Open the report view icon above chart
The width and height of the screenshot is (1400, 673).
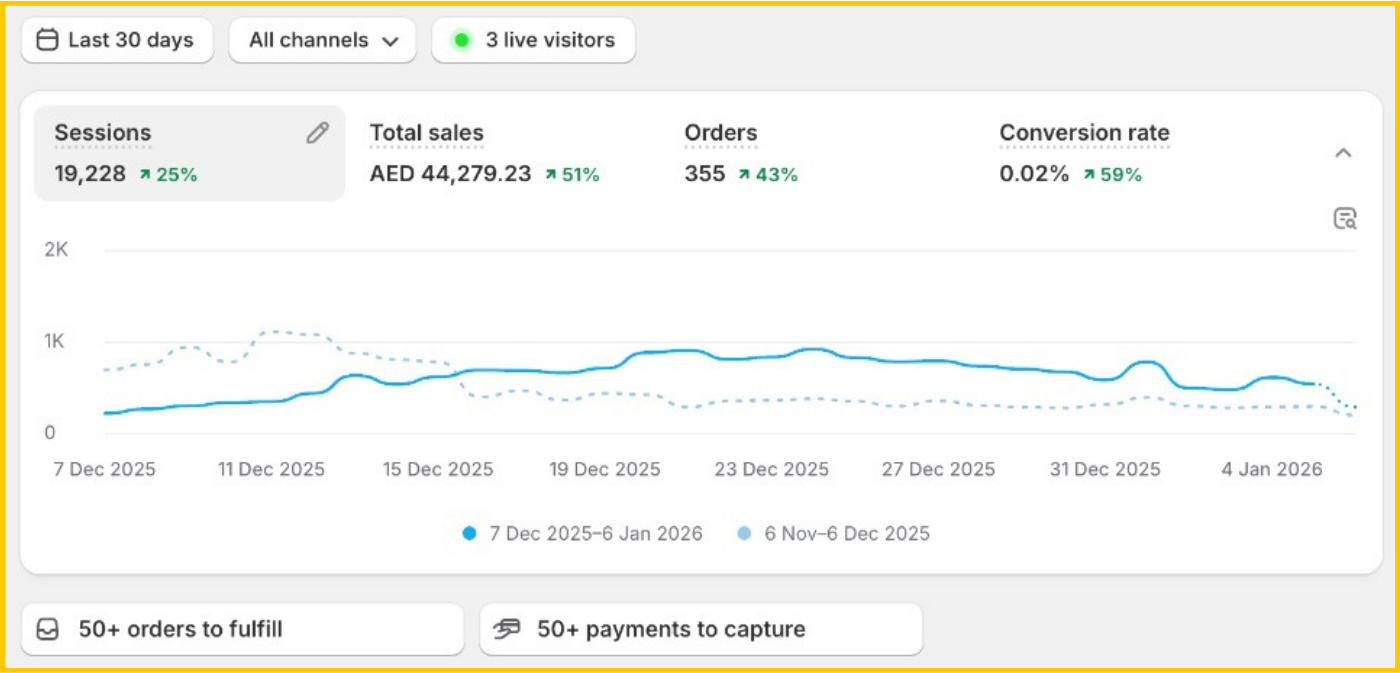1345,219
